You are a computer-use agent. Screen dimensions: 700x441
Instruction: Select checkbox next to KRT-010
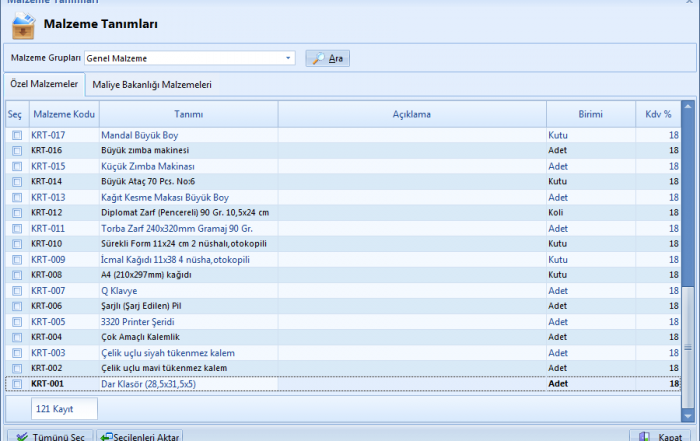click(x=16, y=244)
